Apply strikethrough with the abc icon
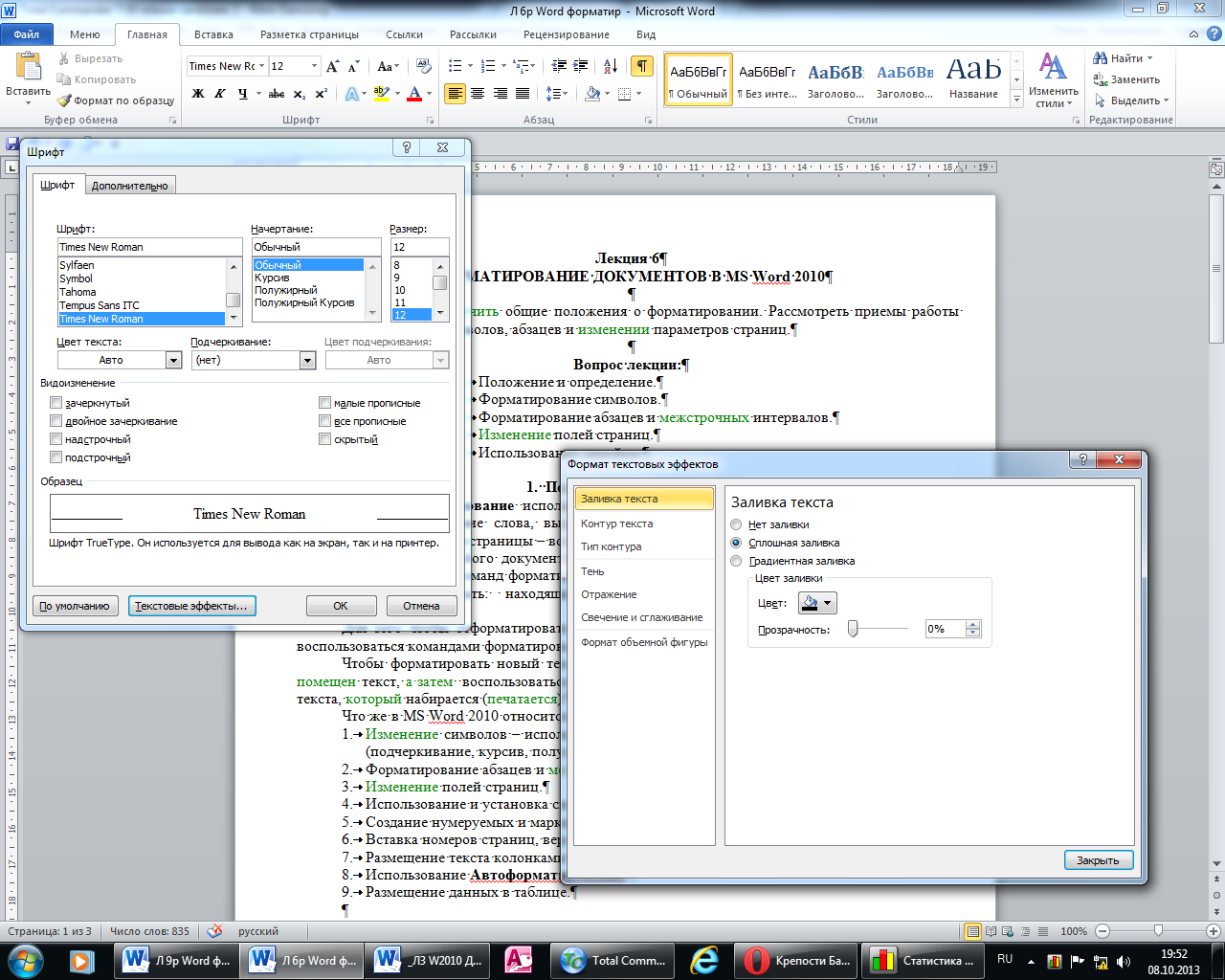Viewport: 1225px width, 980px height. tap(277, 94)
